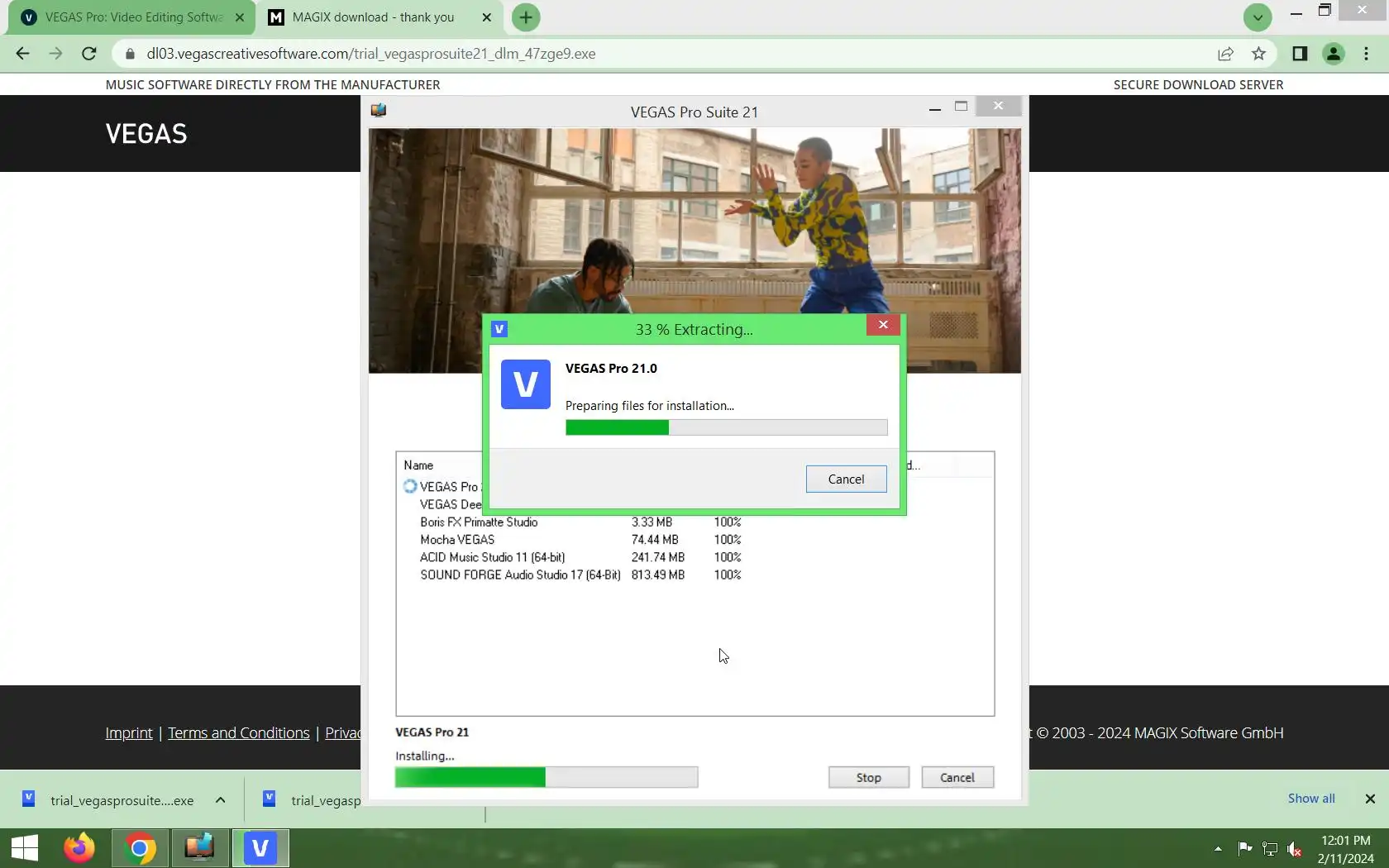This screenshot has width=1389, height=868.
Task: Click the VEGAS Pro Suite 21 window icon
Action: coord(379,111)
